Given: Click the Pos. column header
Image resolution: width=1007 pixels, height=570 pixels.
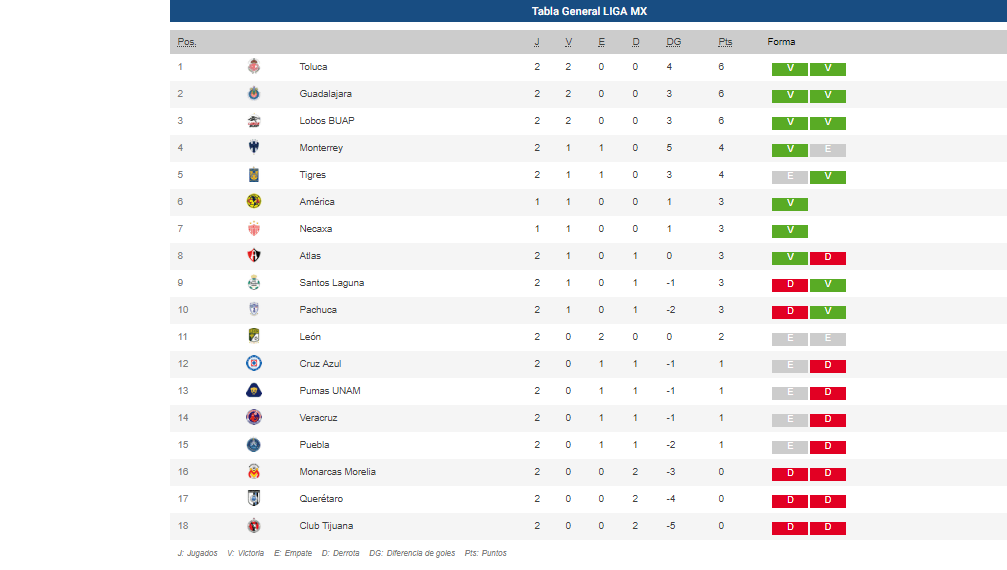Looking at the screenshot, I should tap(186, 42).
